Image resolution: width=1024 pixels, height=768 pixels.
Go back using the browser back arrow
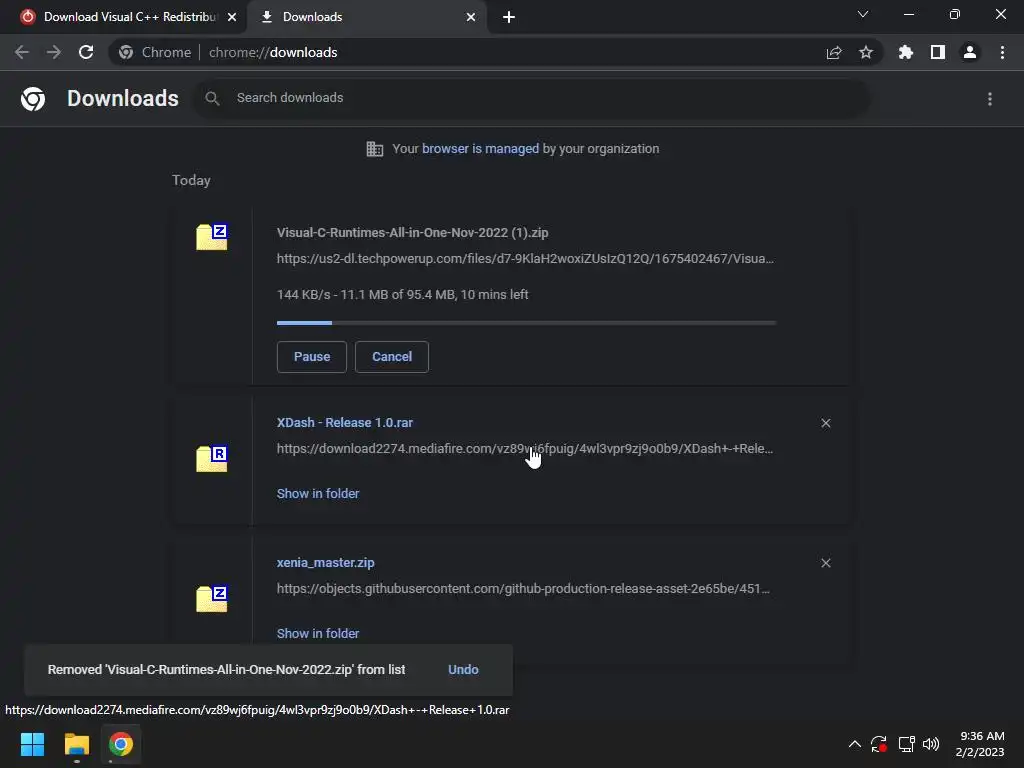22,52
